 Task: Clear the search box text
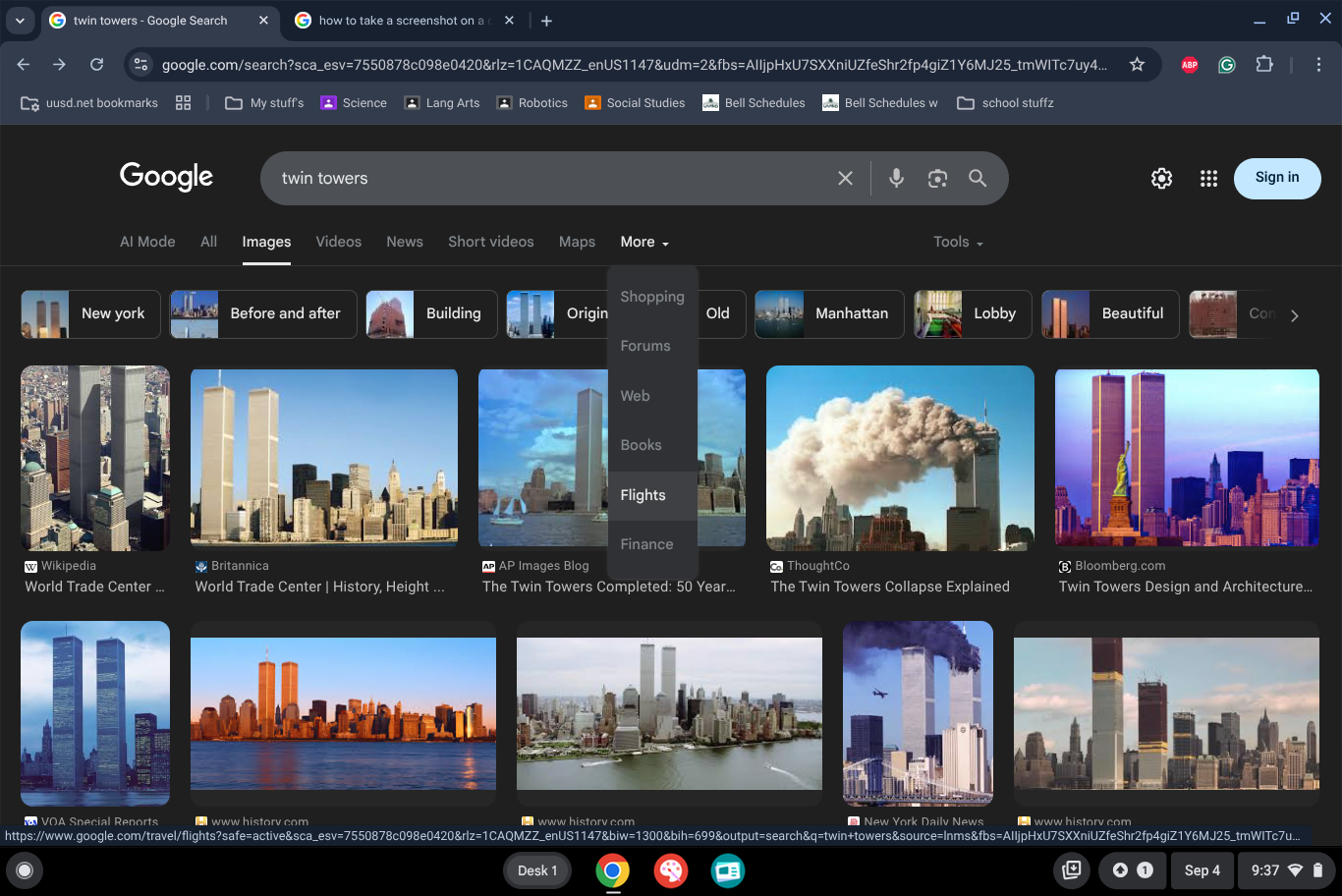pos(845,178)
